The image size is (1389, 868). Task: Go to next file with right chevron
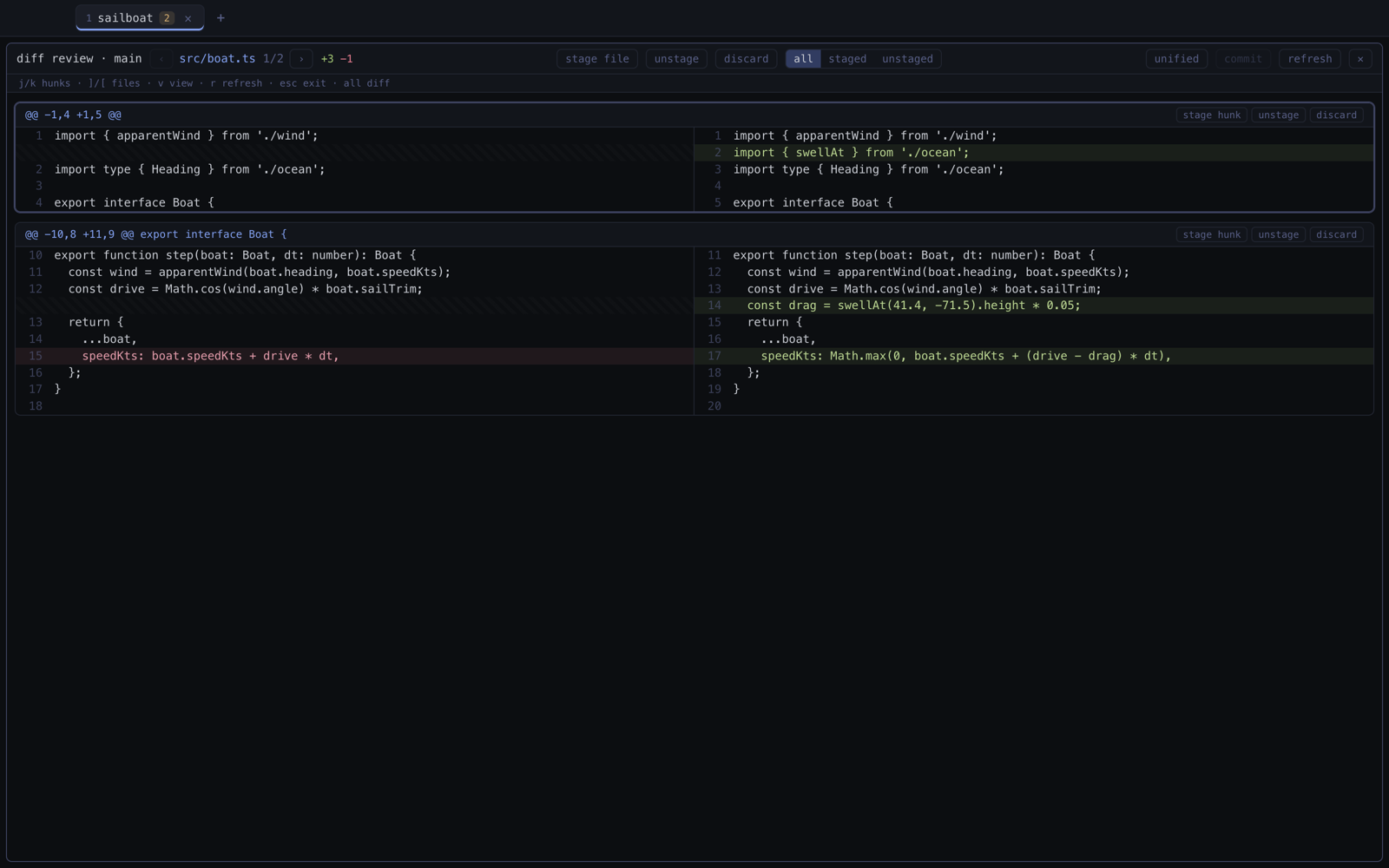pyautogui.click(x=301, y=59)
